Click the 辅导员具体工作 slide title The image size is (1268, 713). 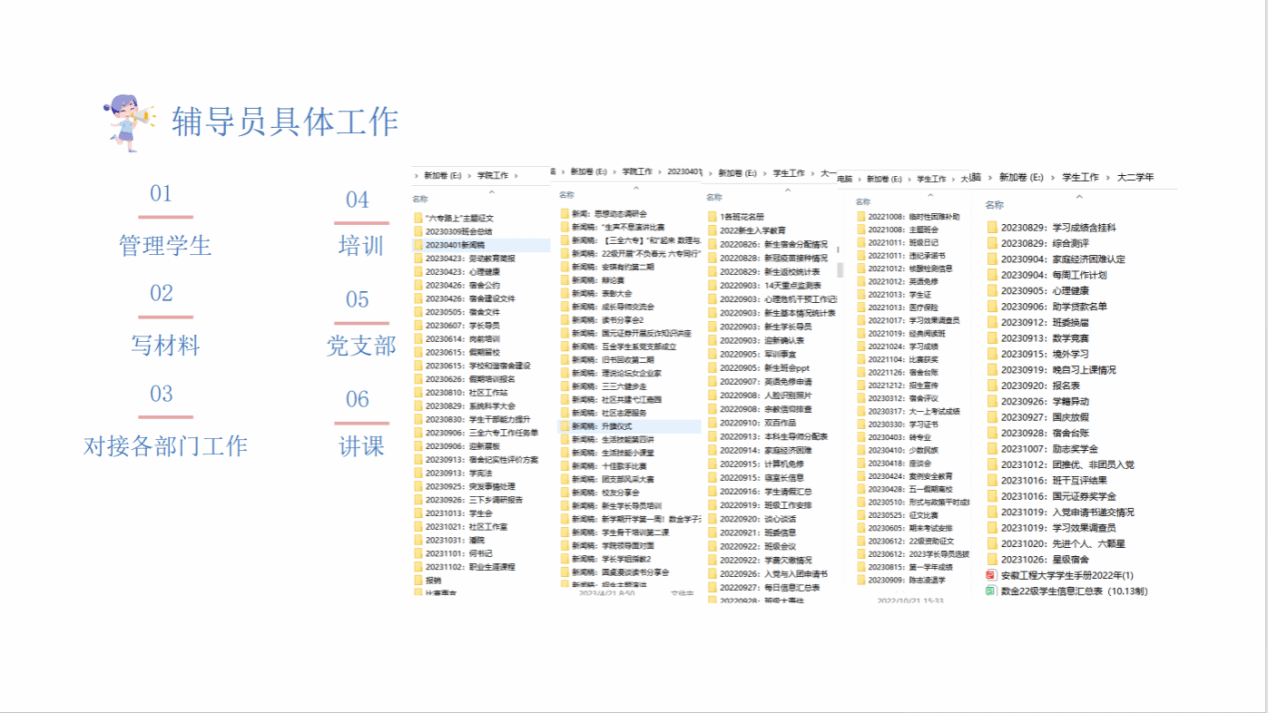click(285, 122)
